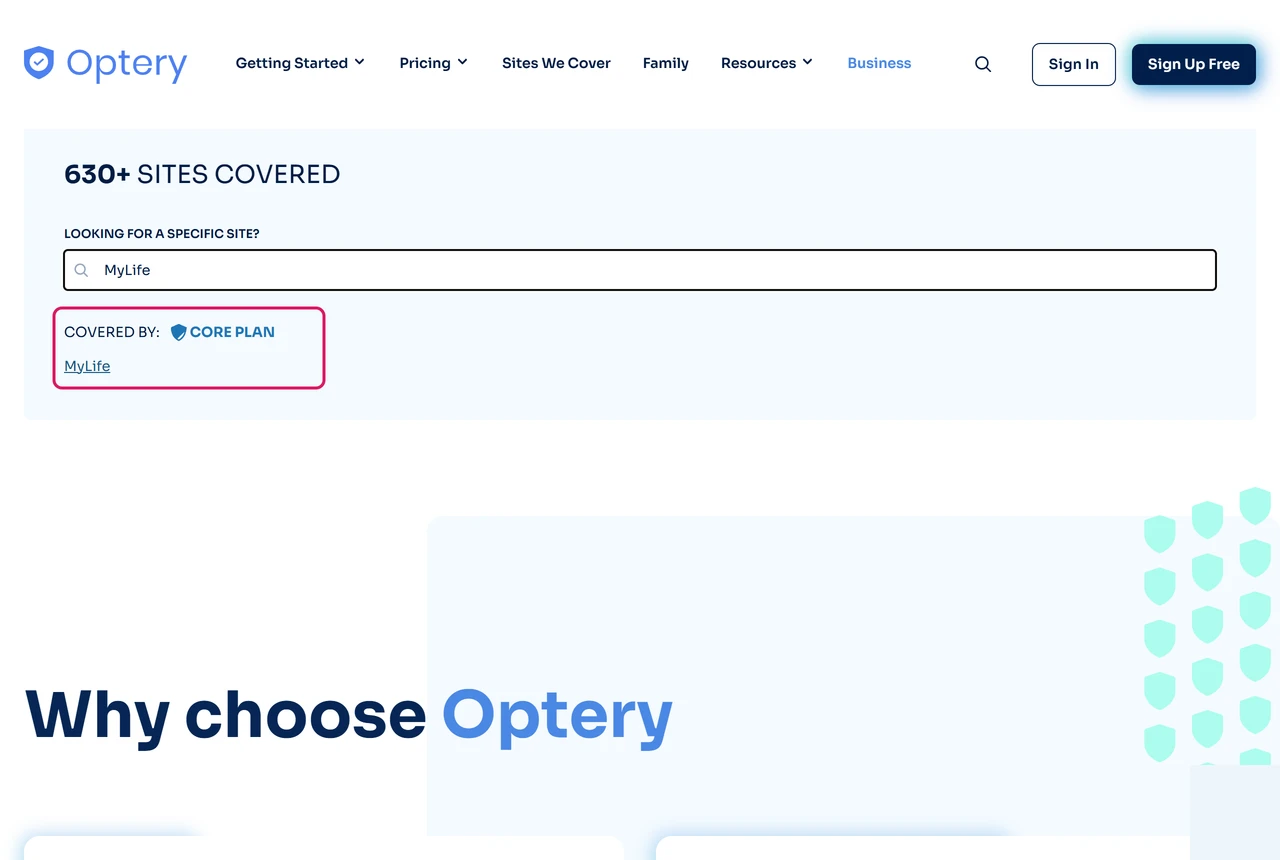Select the "630+ SITES COVERED" heading

(202, 174)
